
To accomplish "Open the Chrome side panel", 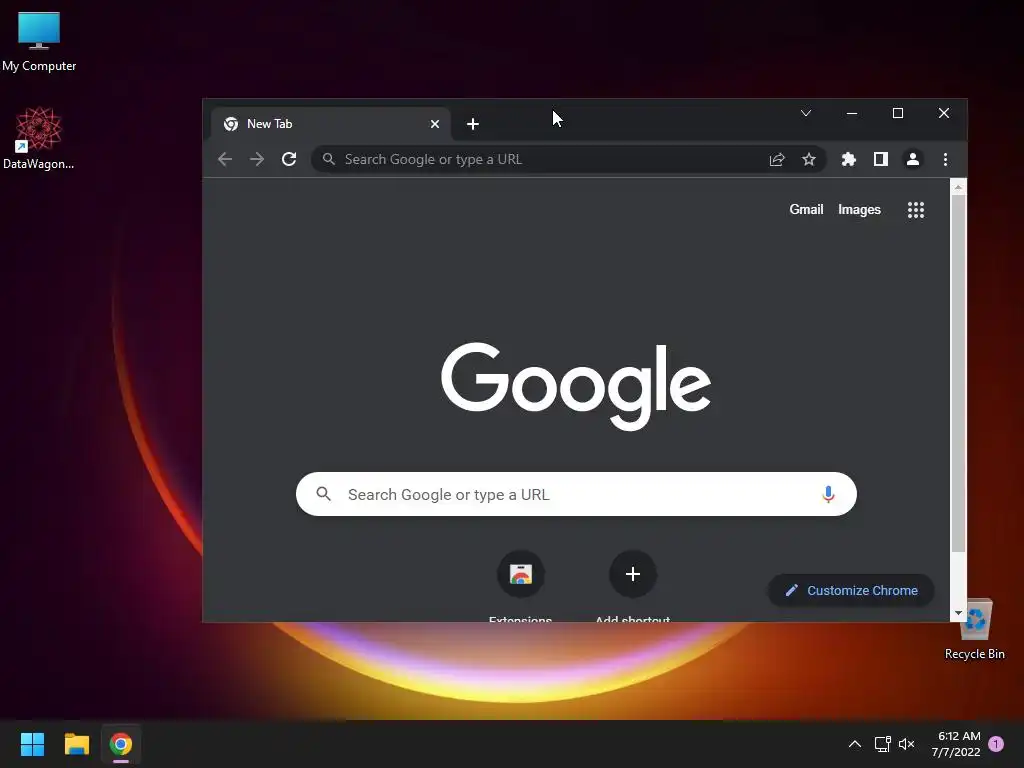I will tap(880, 159).
